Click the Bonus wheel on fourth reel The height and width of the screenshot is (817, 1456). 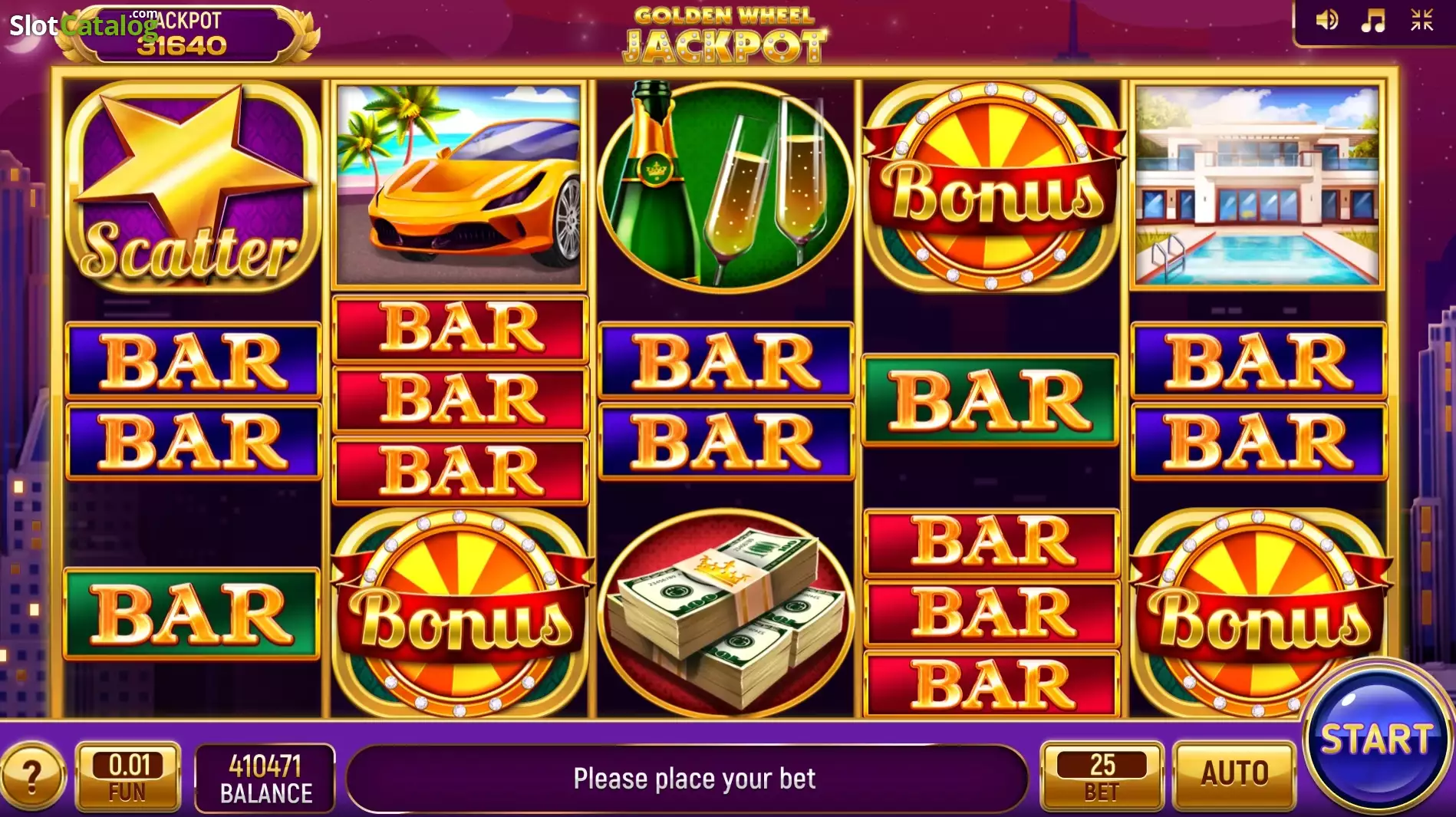point(992,186)
